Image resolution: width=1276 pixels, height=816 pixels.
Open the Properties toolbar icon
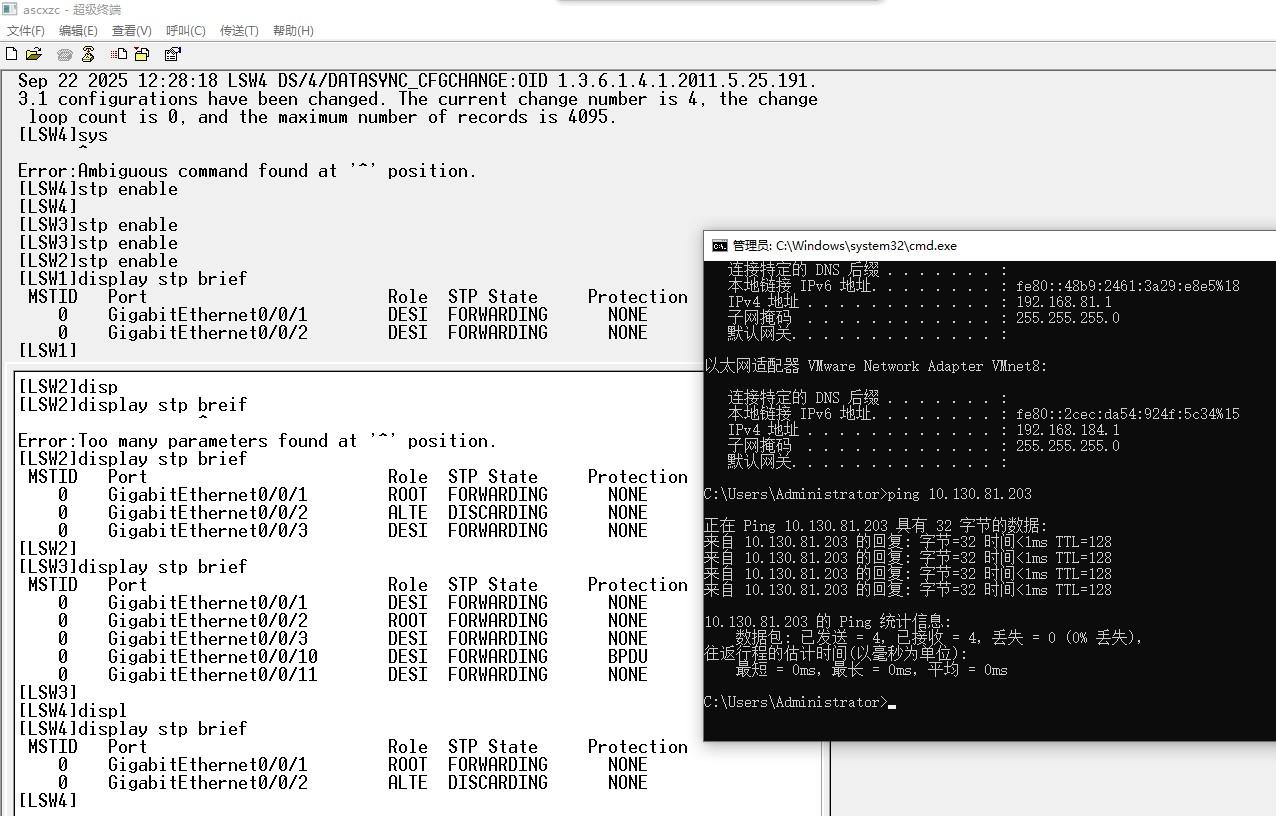pos(173,54)
